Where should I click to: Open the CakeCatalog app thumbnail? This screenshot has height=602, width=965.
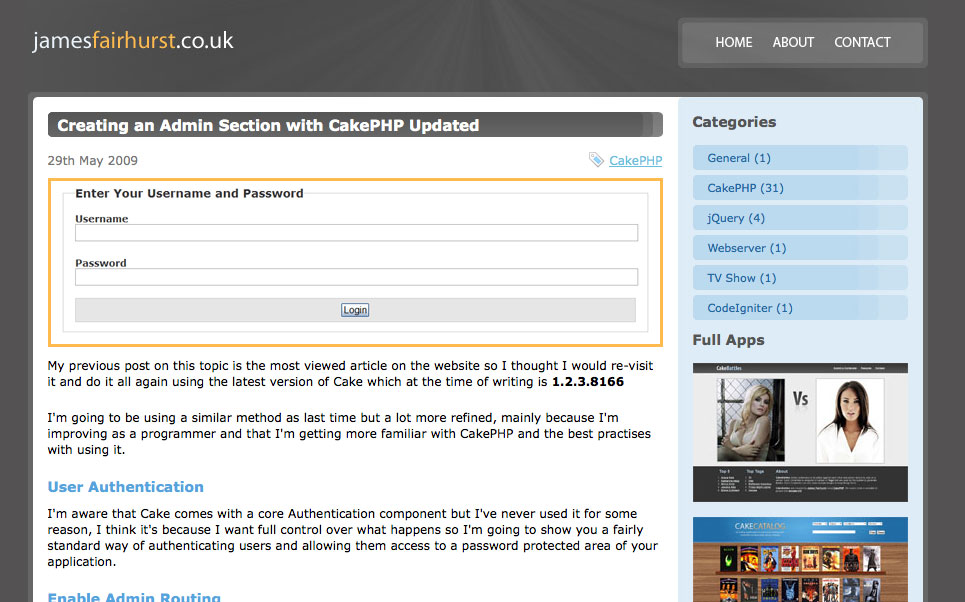click(800, 560)
